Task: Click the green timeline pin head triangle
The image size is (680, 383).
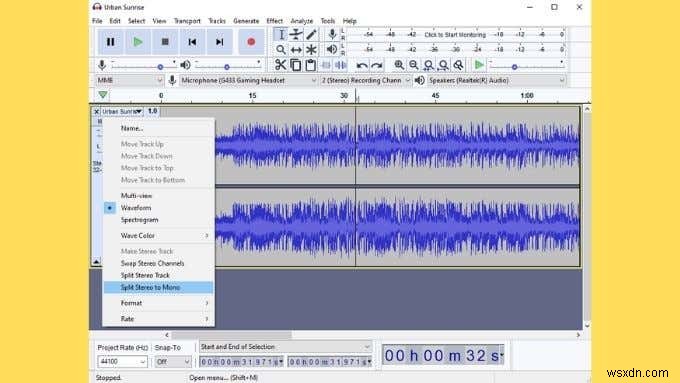Action: coord(103,95)
